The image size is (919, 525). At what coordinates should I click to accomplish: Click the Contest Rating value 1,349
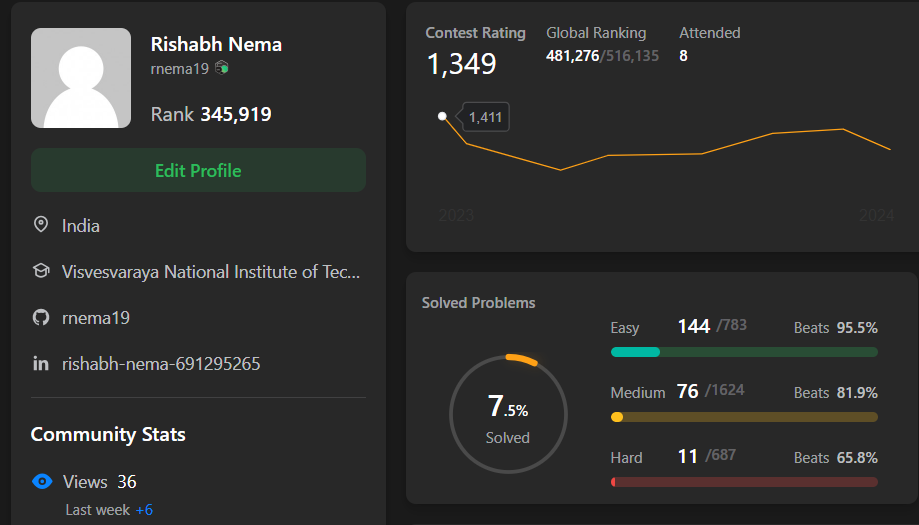click(x=461, y=64)
